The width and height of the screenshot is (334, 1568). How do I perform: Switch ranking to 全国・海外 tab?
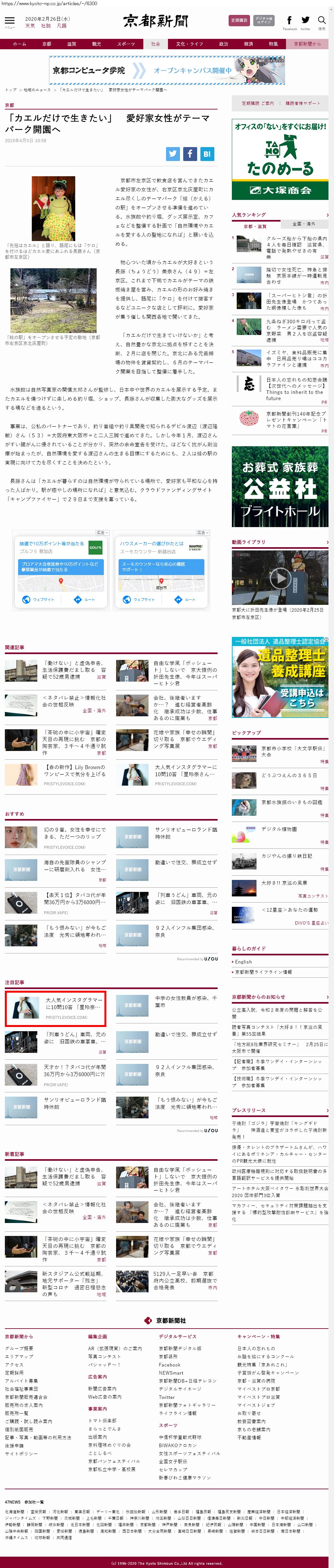tap(304, 225)
